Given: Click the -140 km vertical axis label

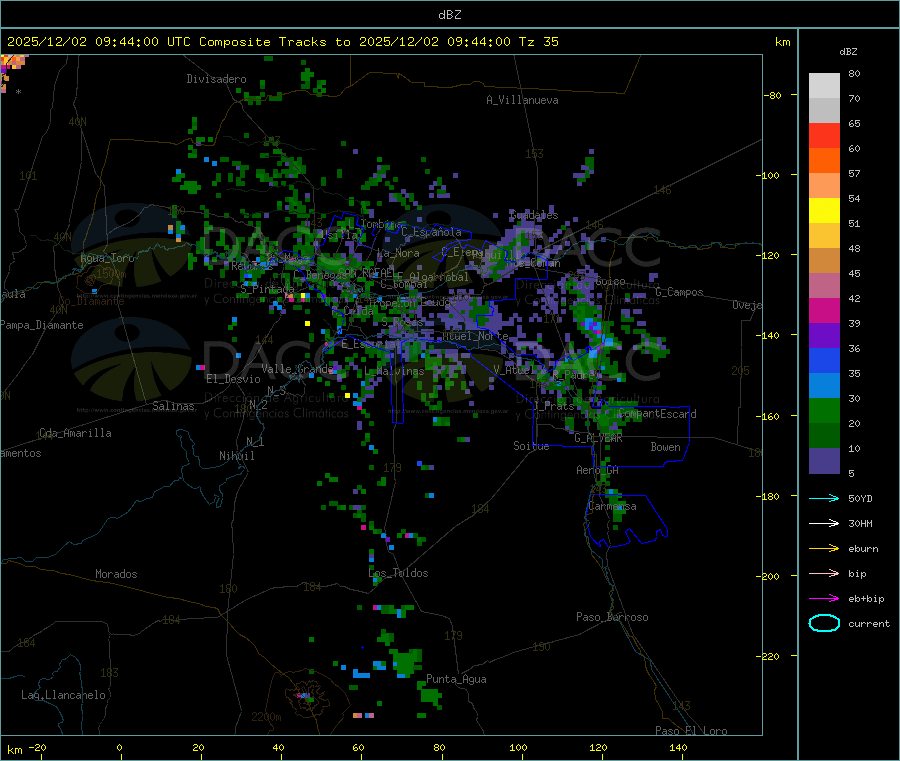Looking at the screenshot, I should click(767, 335).
